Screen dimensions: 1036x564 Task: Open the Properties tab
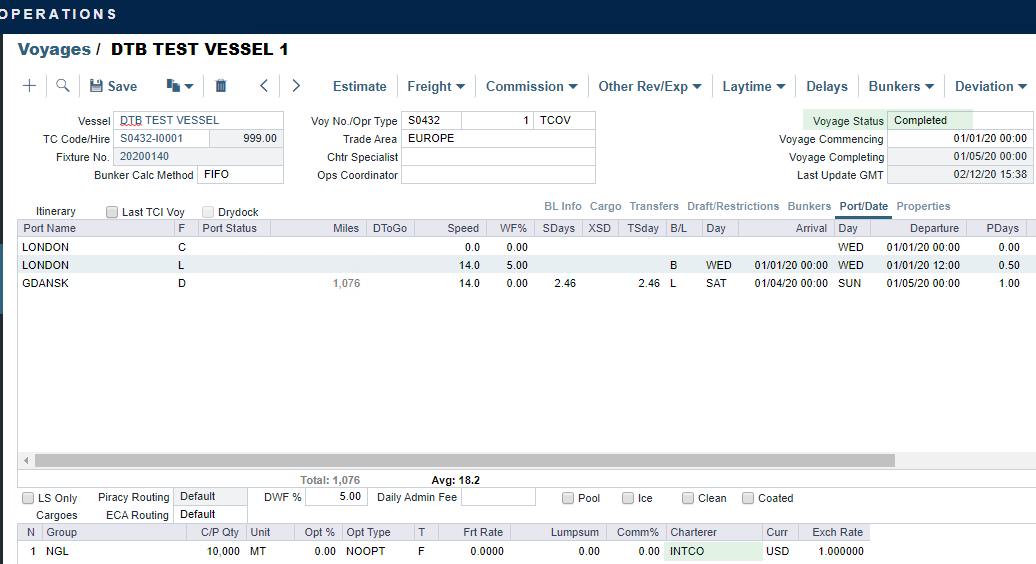pyautogui.click(x=923, y=206)
